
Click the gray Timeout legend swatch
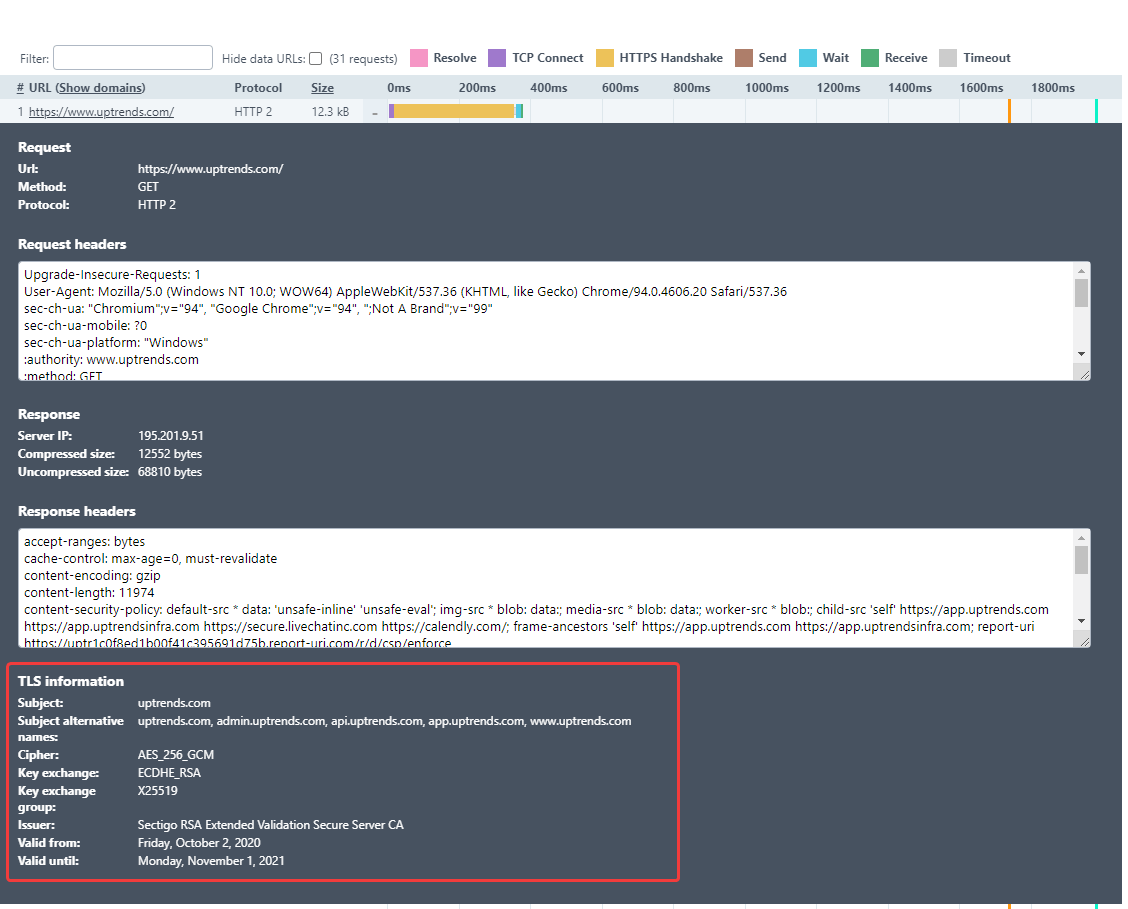tap(948, 58)
